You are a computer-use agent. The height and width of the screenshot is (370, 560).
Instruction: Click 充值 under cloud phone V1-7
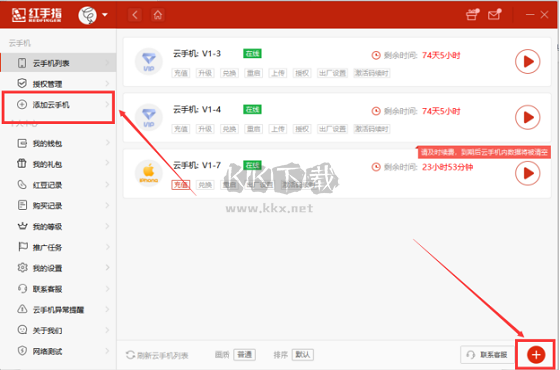click(x=181, y=185)
